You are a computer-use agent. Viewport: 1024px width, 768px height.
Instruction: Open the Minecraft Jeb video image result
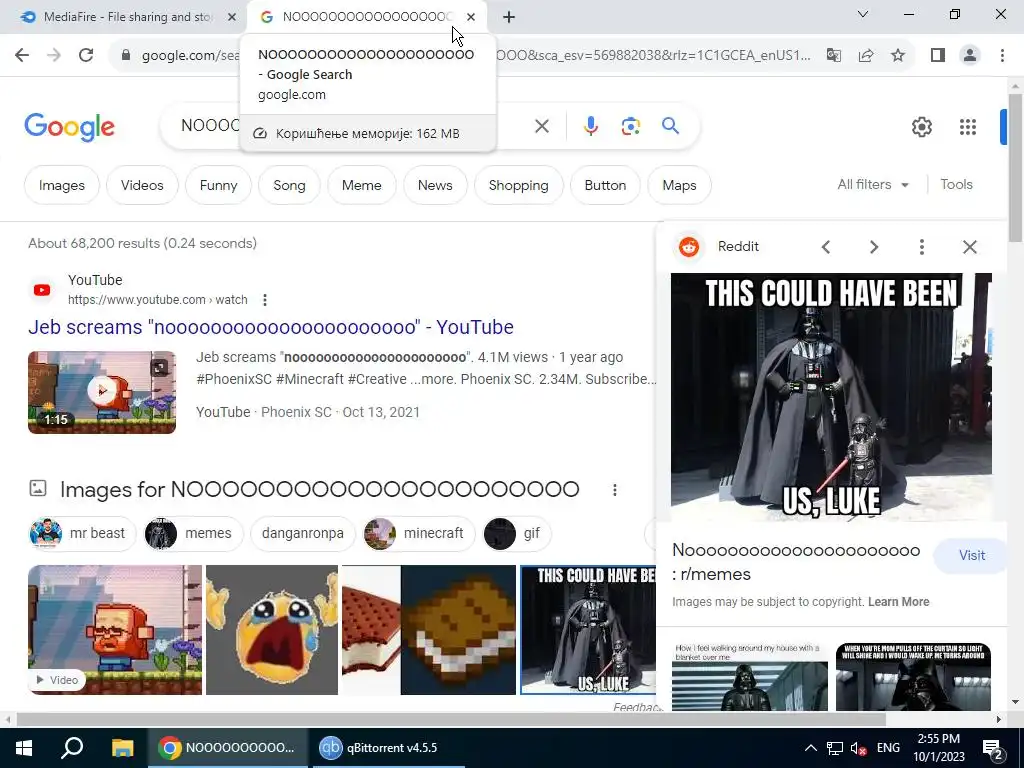115,630
